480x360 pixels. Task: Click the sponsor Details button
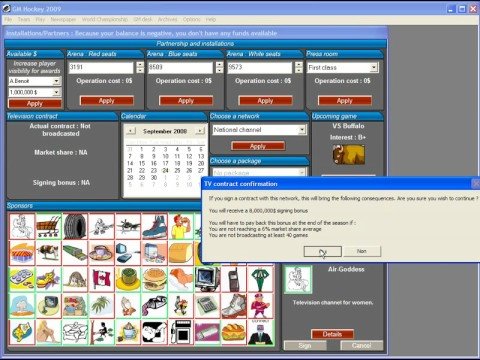(x=332, y=334)
